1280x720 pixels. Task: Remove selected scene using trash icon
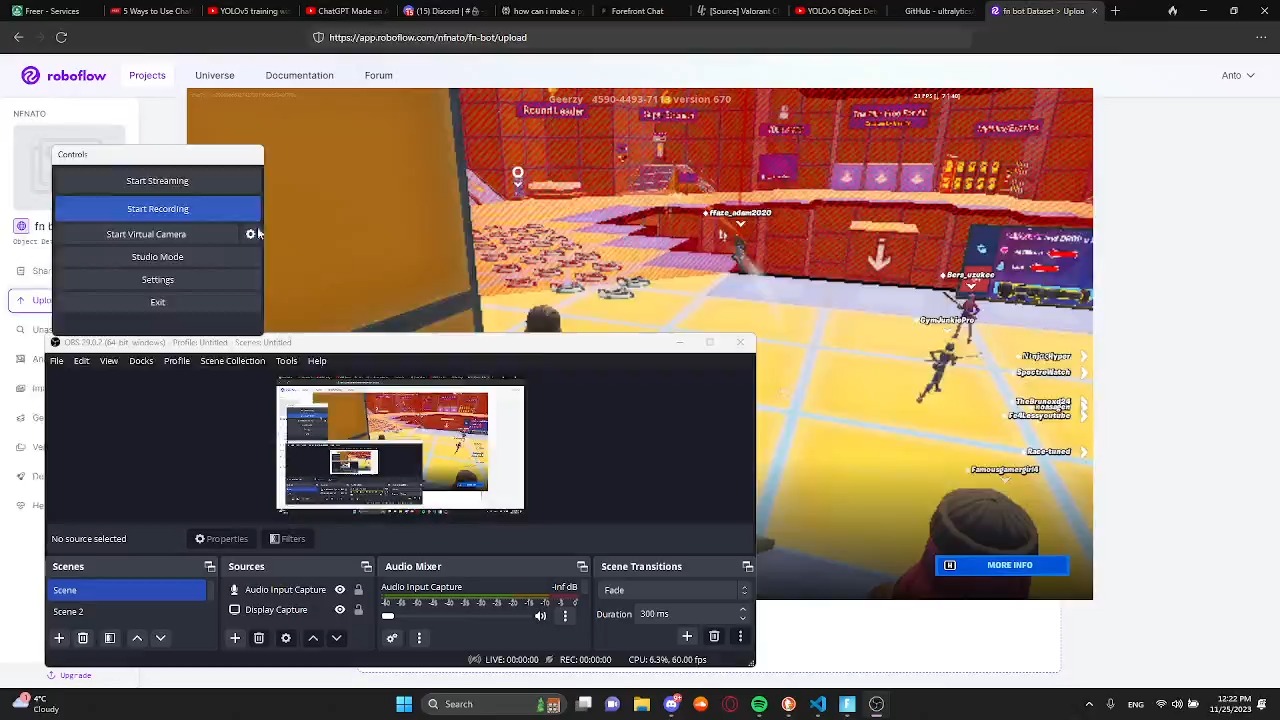(x=83, y=638)
